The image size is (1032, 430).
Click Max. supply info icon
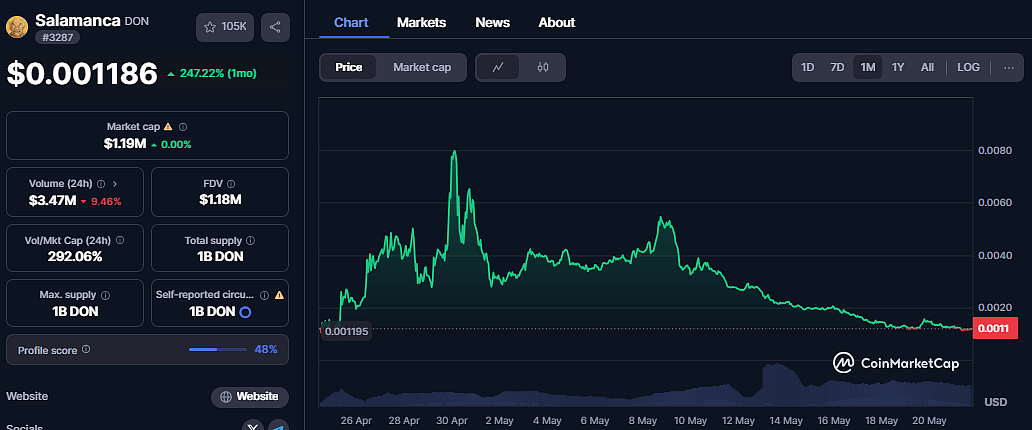[105, 295]
